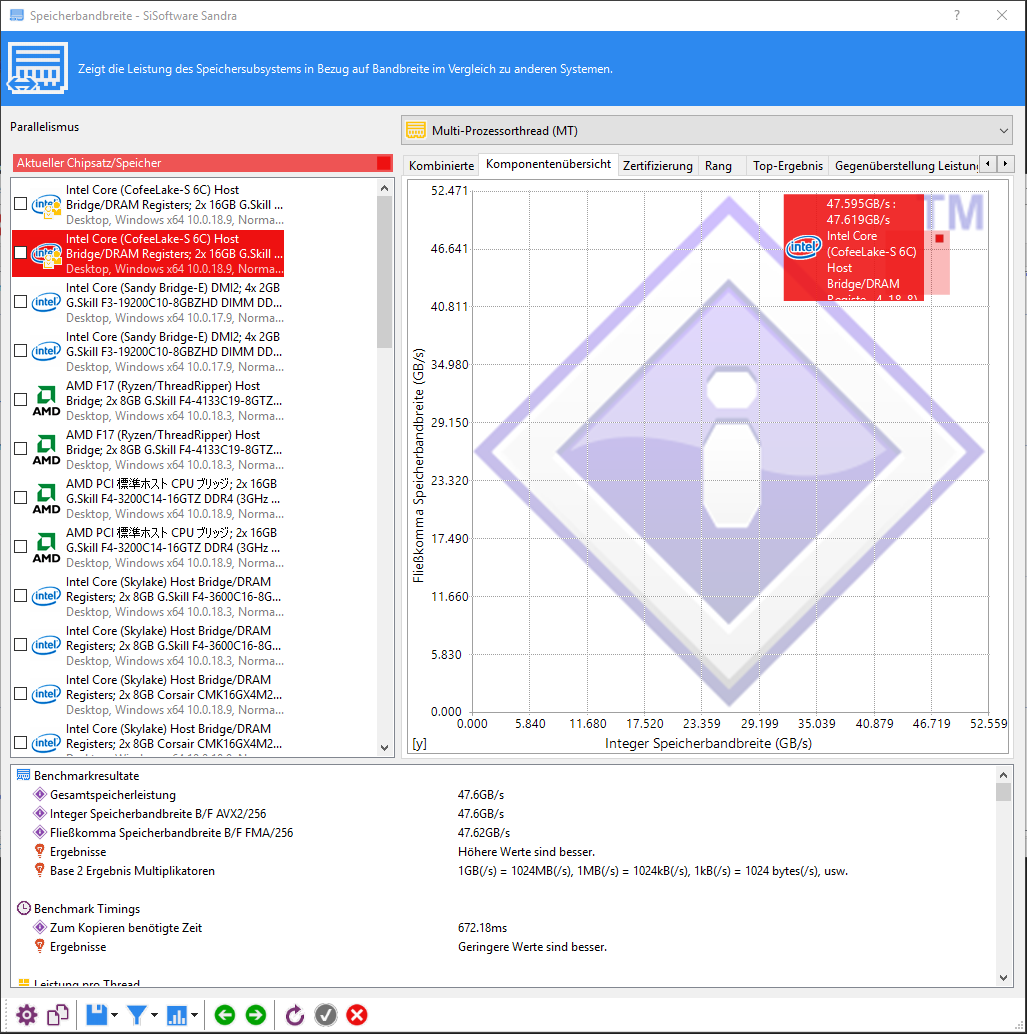The width and height of the screenshot is (1027, 1034).
Task: Expand the filter icon dropdown arrow
Action: coord(154,1016)
